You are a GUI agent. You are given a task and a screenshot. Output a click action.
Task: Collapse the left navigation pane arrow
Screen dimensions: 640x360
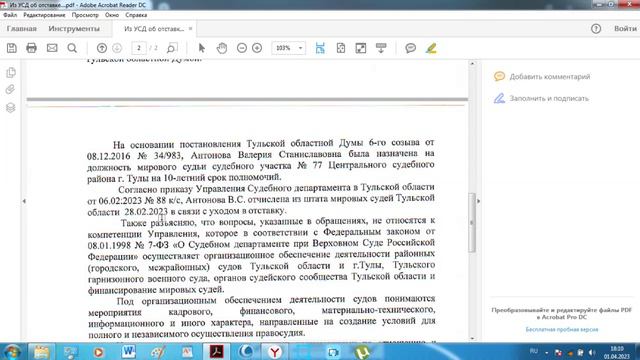pyautogui.click(x=24, y=201)
